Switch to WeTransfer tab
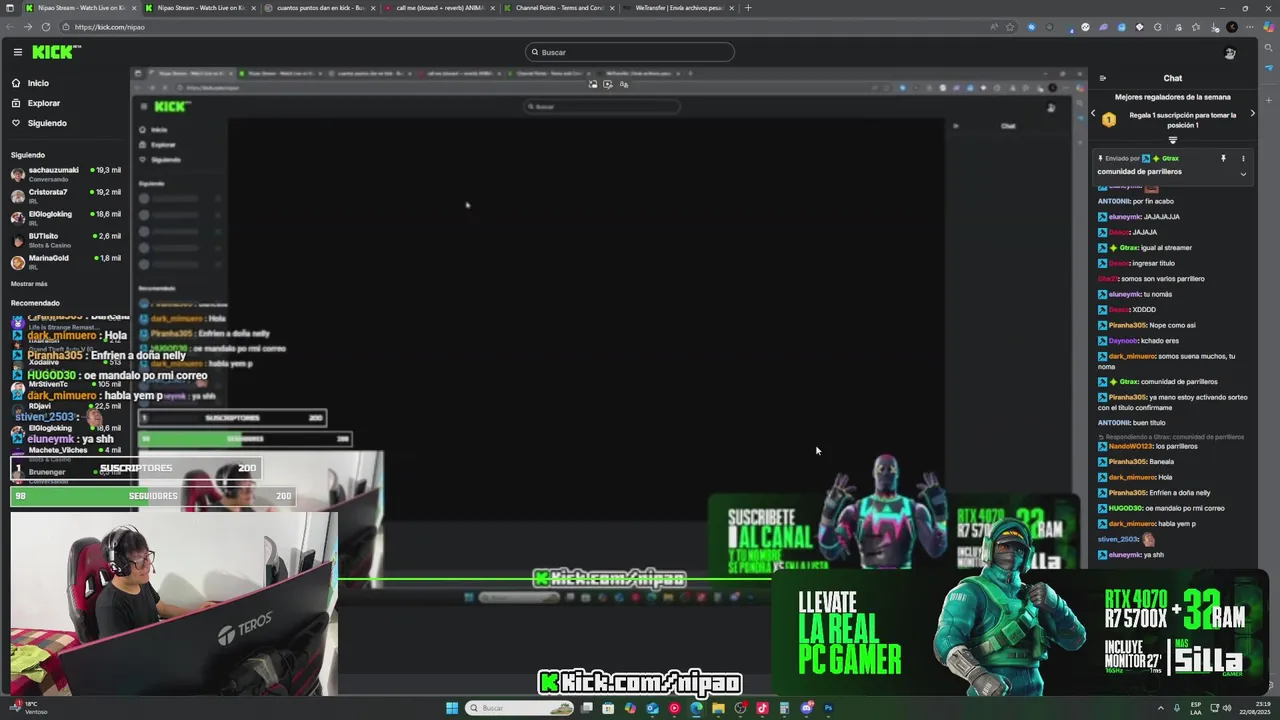Image resolution: width=1280 pixels, height=720 pixels. click(x=678, y=8)
